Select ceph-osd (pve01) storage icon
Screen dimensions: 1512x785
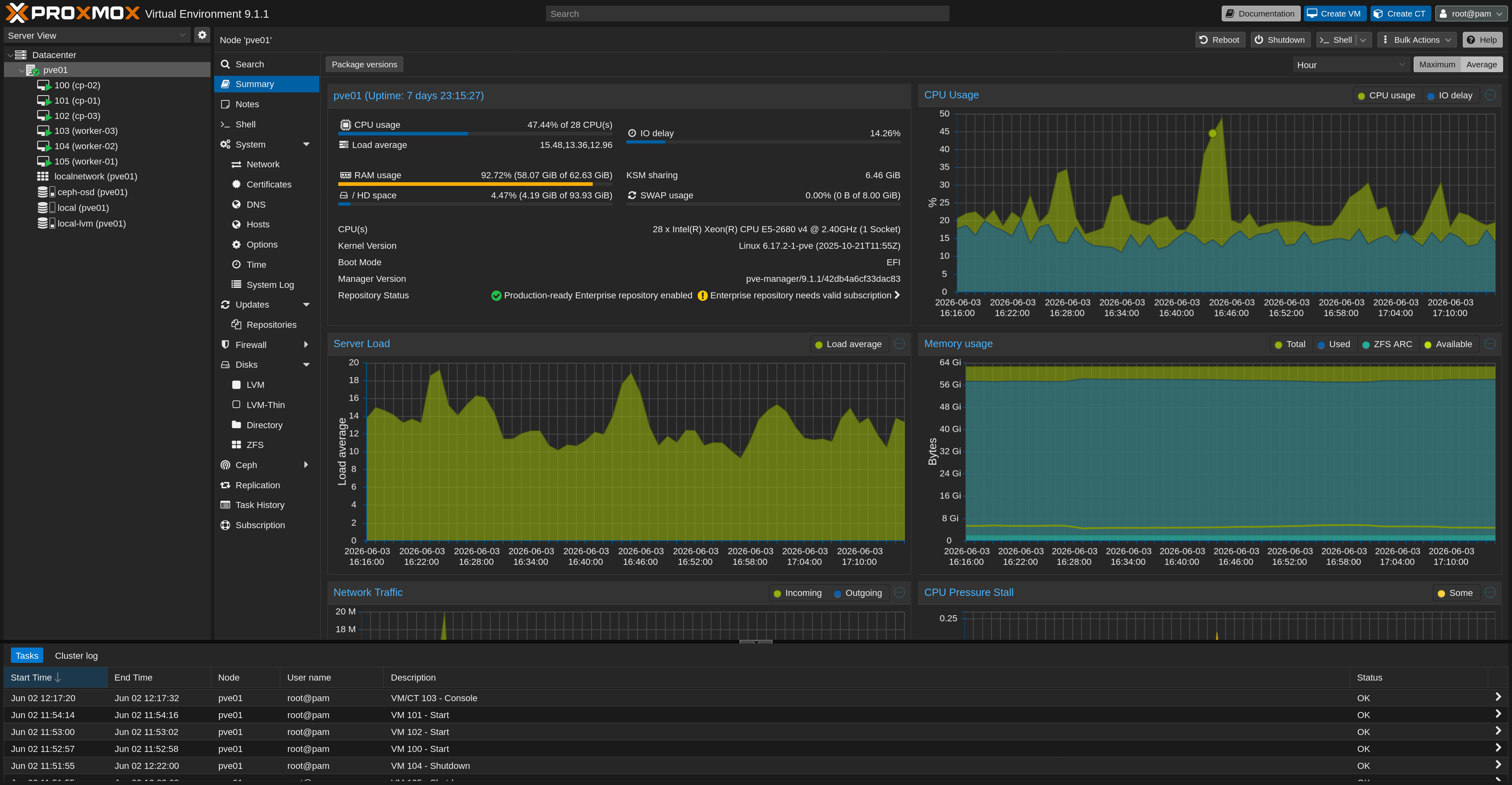46,192
